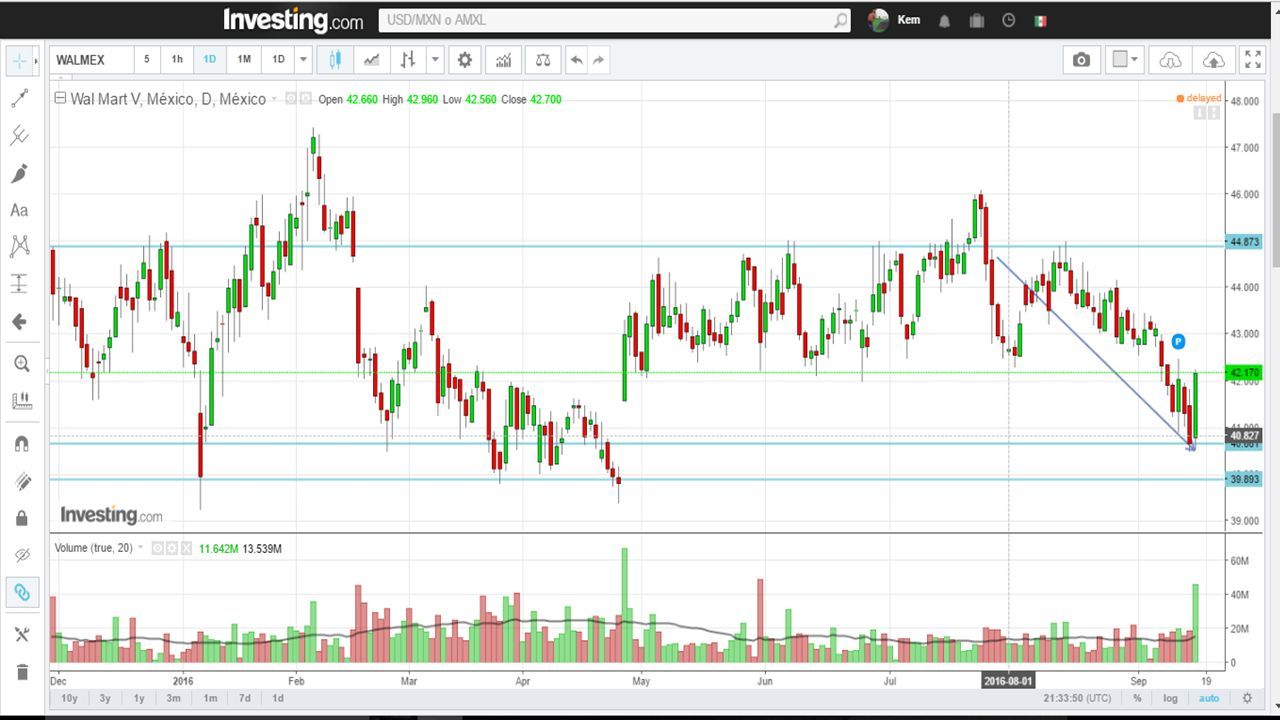Go to Investing.com home logo
The image size is (1280, 720).
[293, 20]
